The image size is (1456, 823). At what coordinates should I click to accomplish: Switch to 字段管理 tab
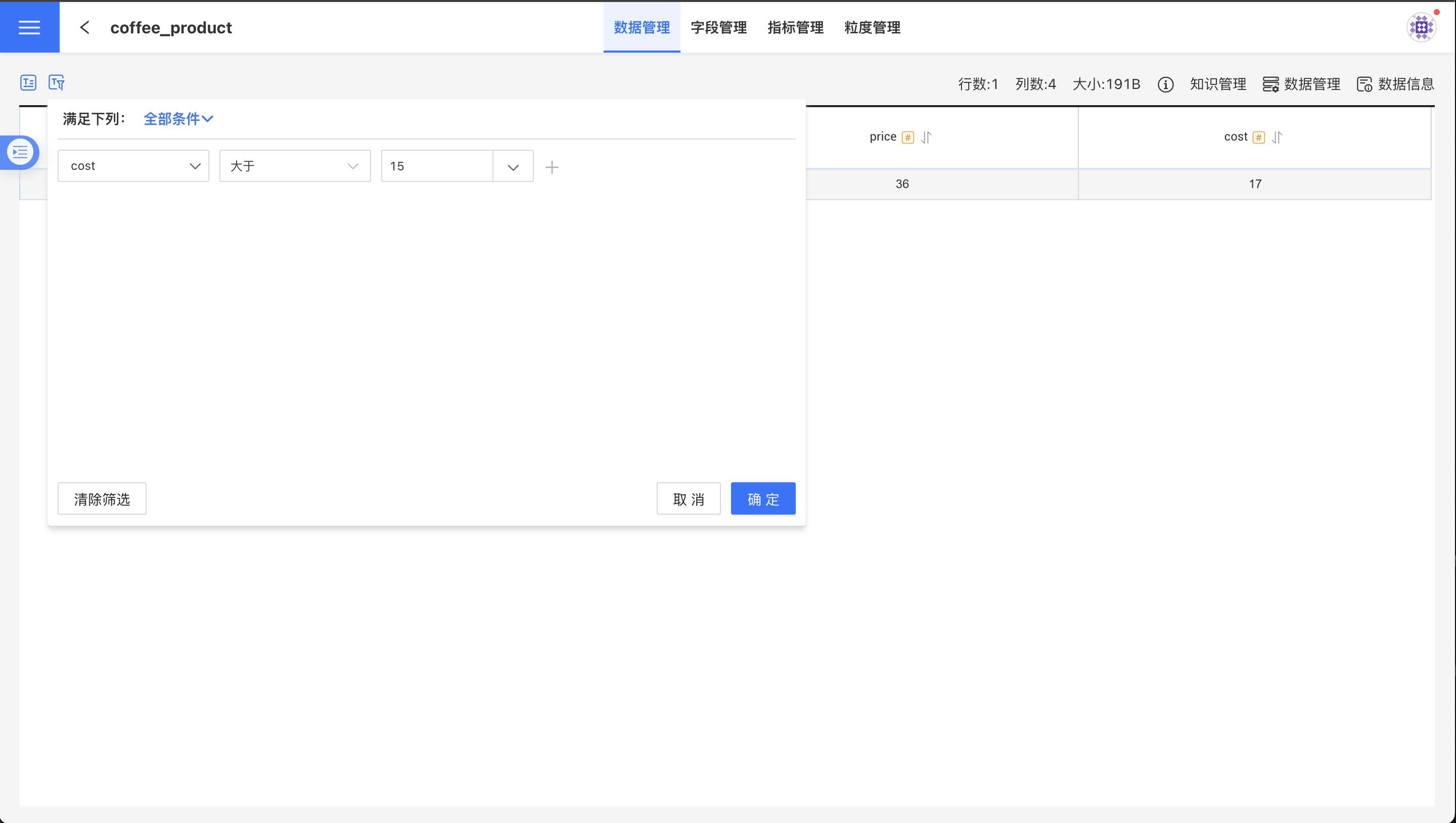point(718,27)
